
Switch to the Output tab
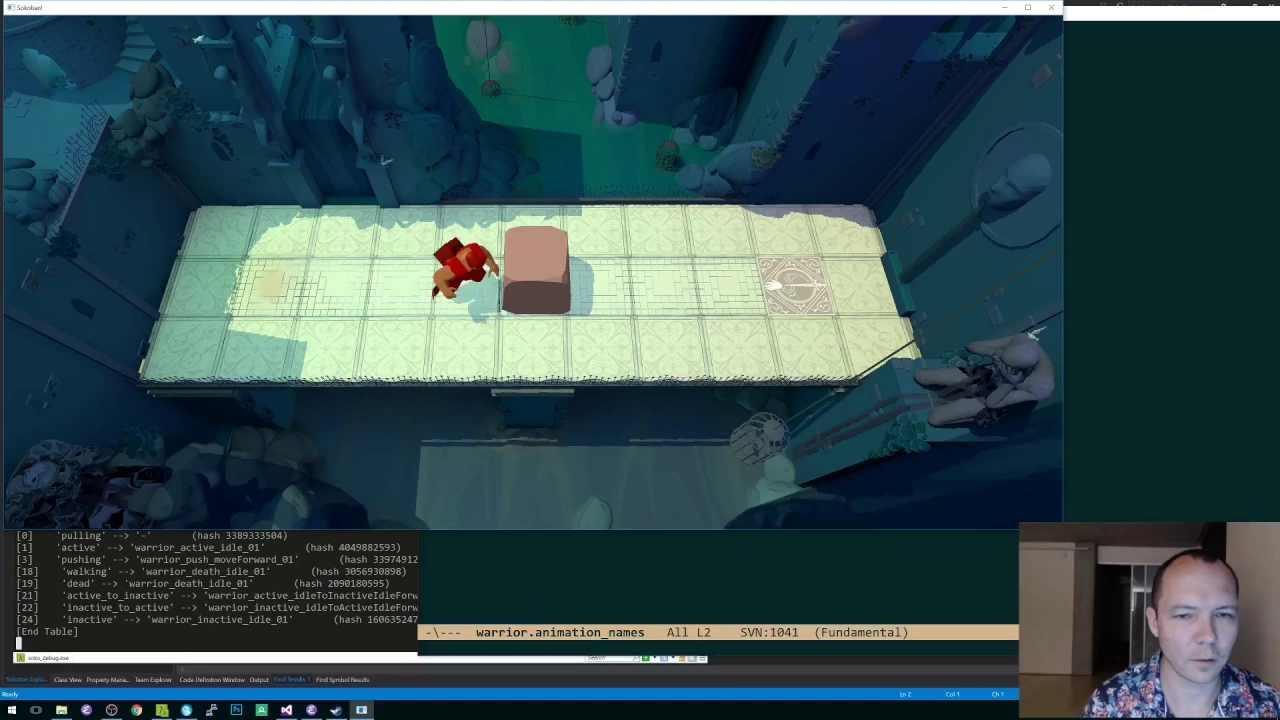[259, 680]
